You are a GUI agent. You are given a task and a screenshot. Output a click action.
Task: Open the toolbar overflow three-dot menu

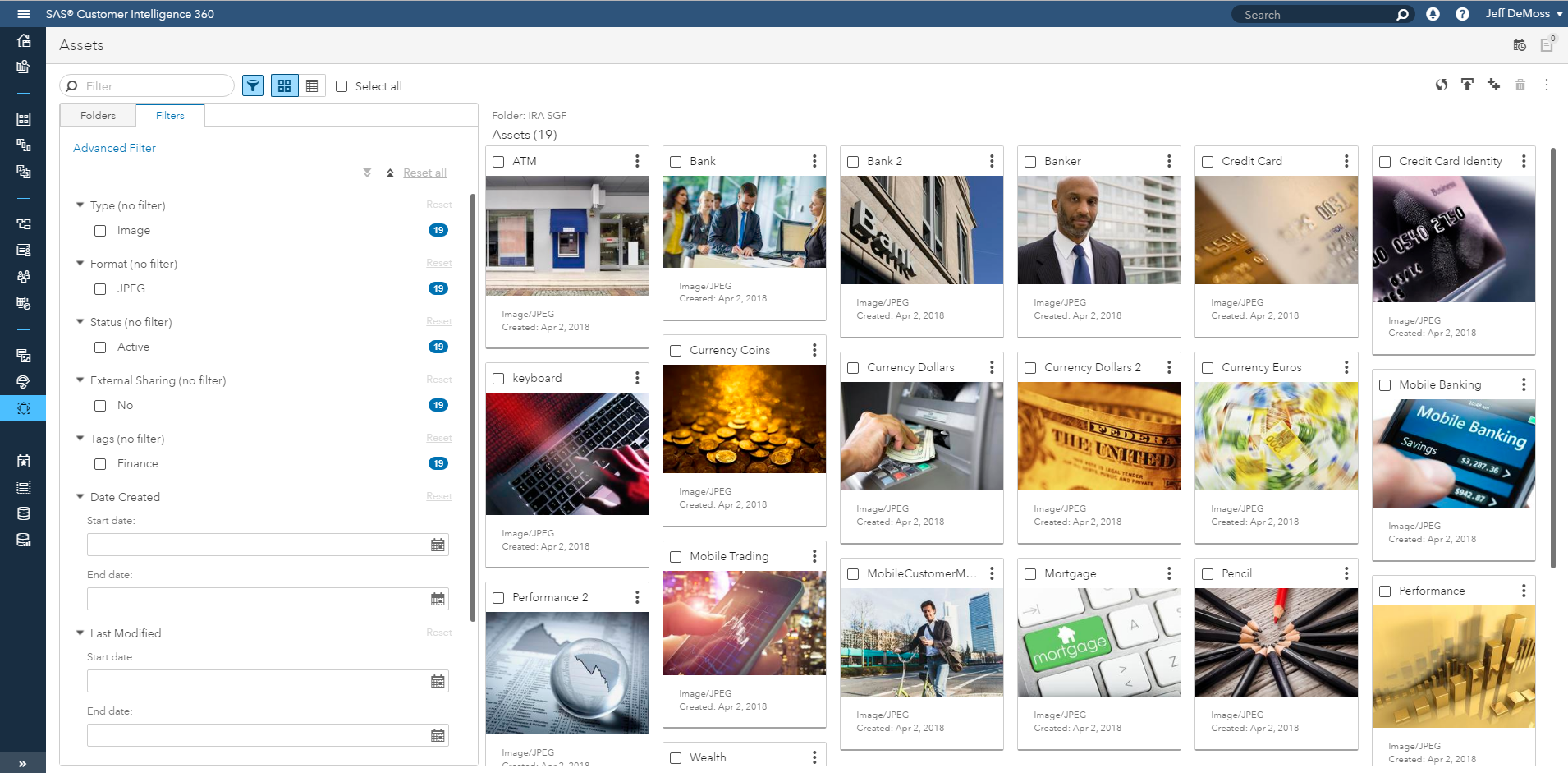(1546, 85)
